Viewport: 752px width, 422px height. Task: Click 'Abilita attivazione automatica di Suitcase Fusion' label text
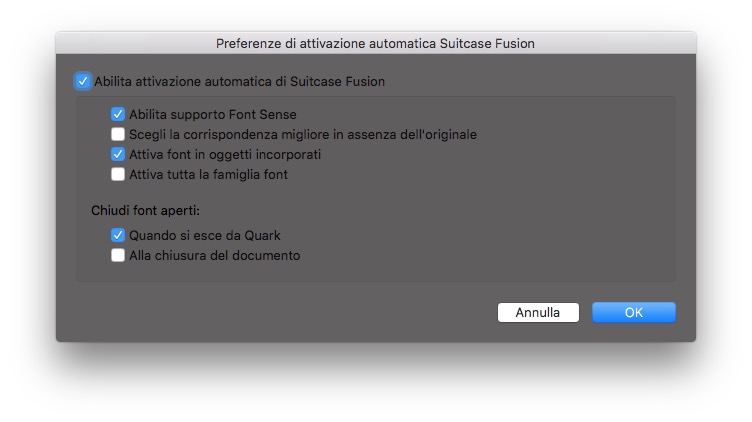tap(239, 81)
